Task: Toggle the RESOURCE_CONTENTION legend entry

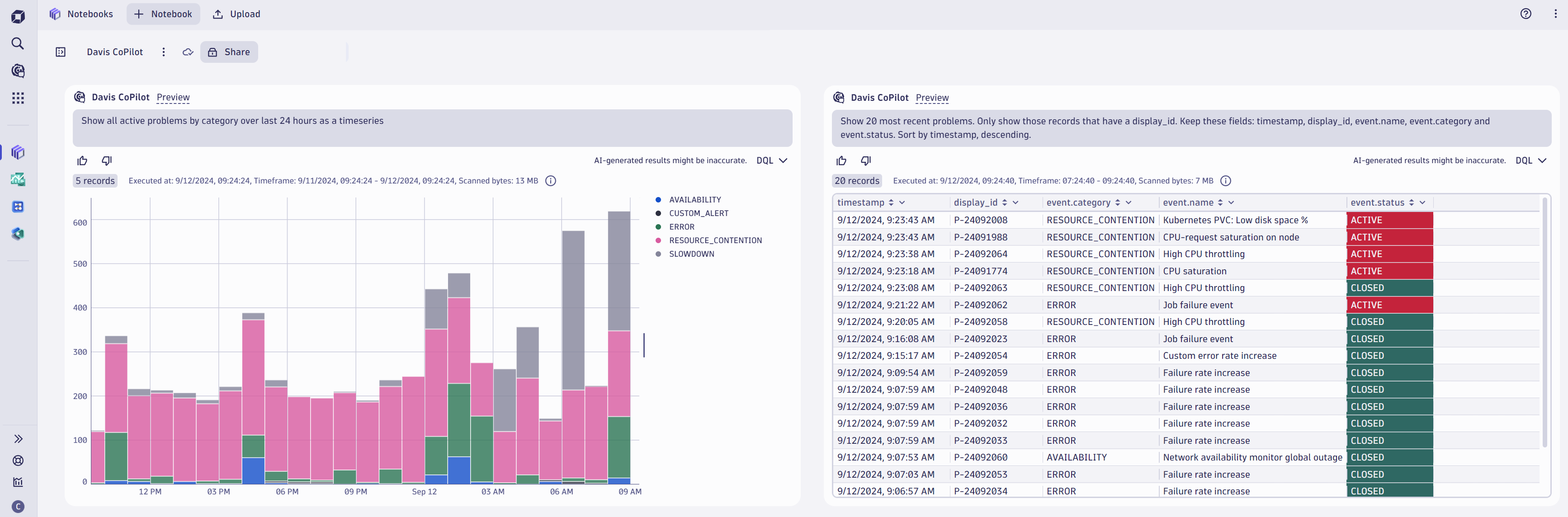Action: pyautogui.click(x=715, y=240)
